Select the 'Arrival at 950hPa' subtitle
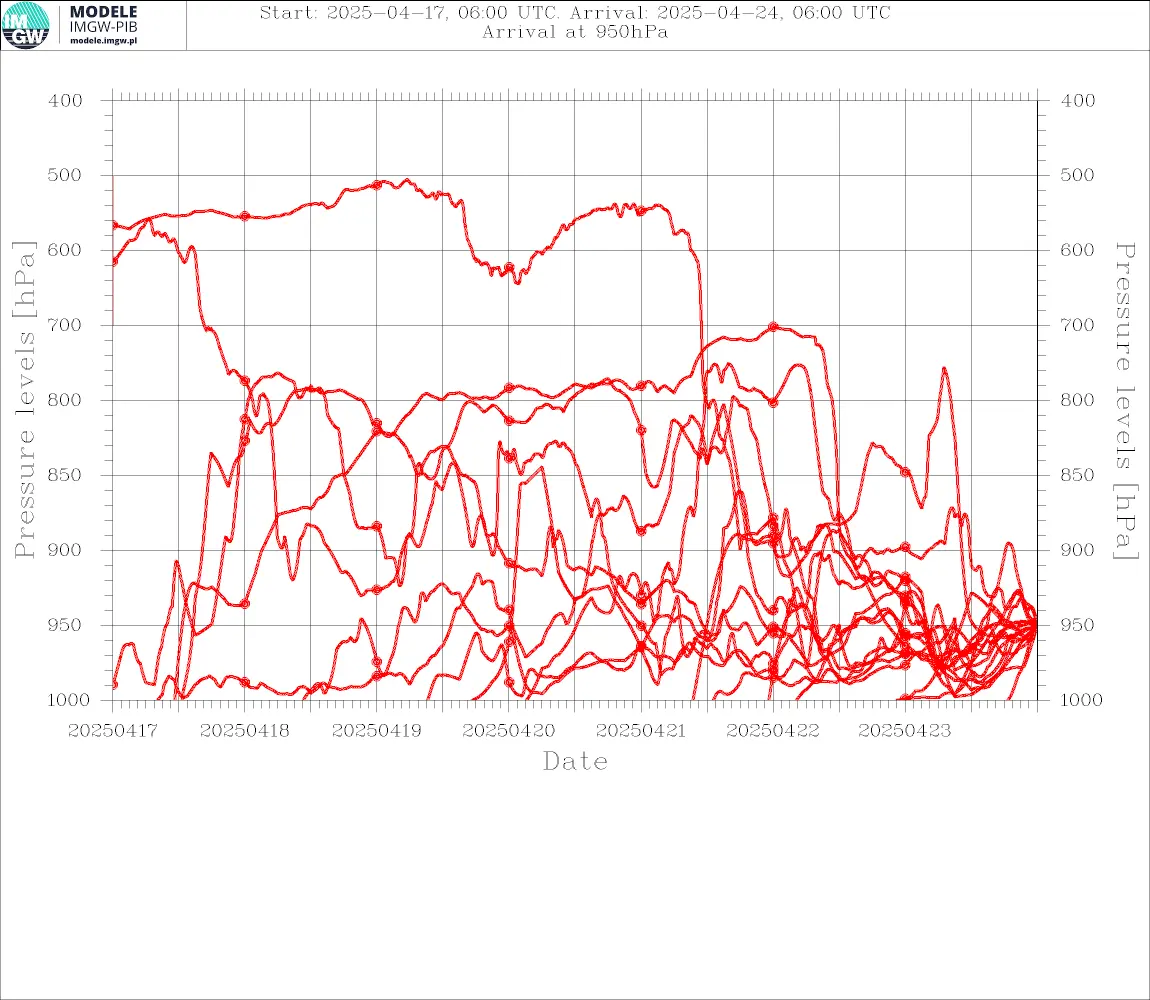The height and width of the screenshot is (1000, 1150). coord(575,32)
